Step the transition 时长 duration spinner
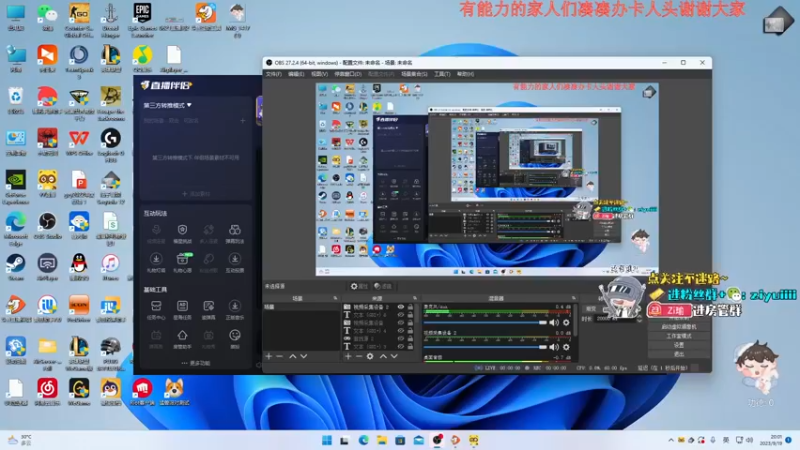This screenshot has width=800, height=450. [639, 318]
